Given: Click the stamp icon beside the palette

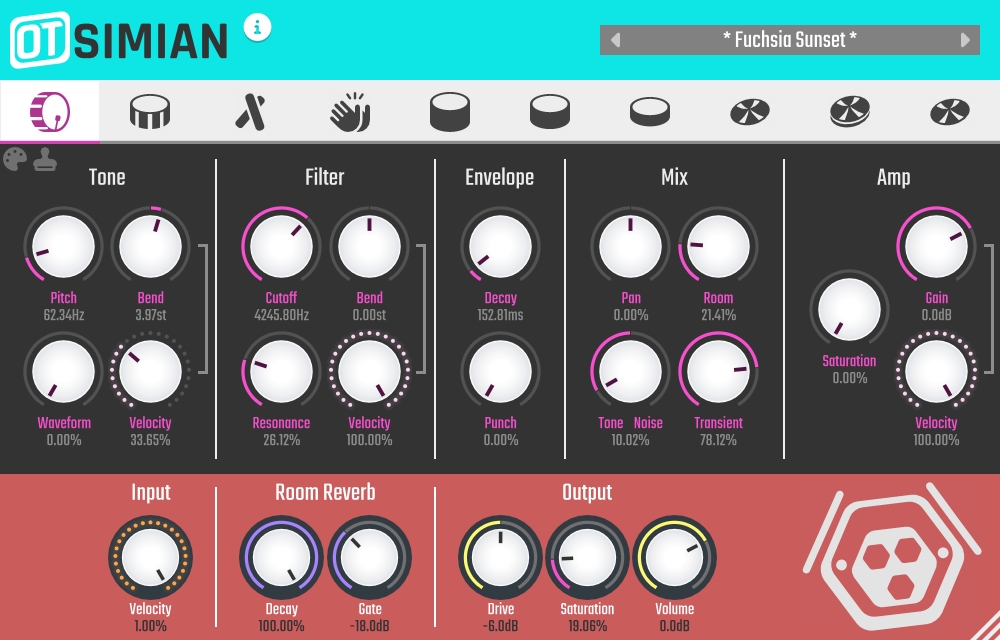Looking at the screenshot, I should coord(45,159).
